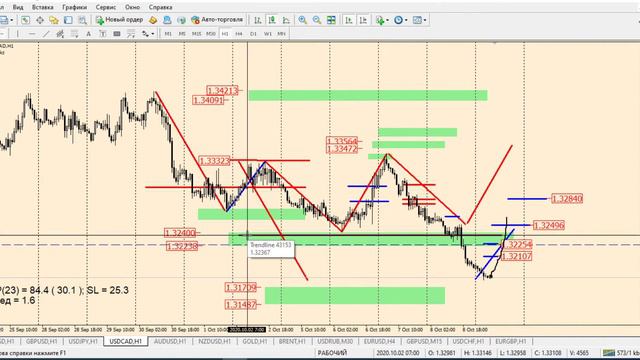This screenshot has height=360, width=640.
Task: Switch chart to candlestick mode
Action: [x=272, y=20]
